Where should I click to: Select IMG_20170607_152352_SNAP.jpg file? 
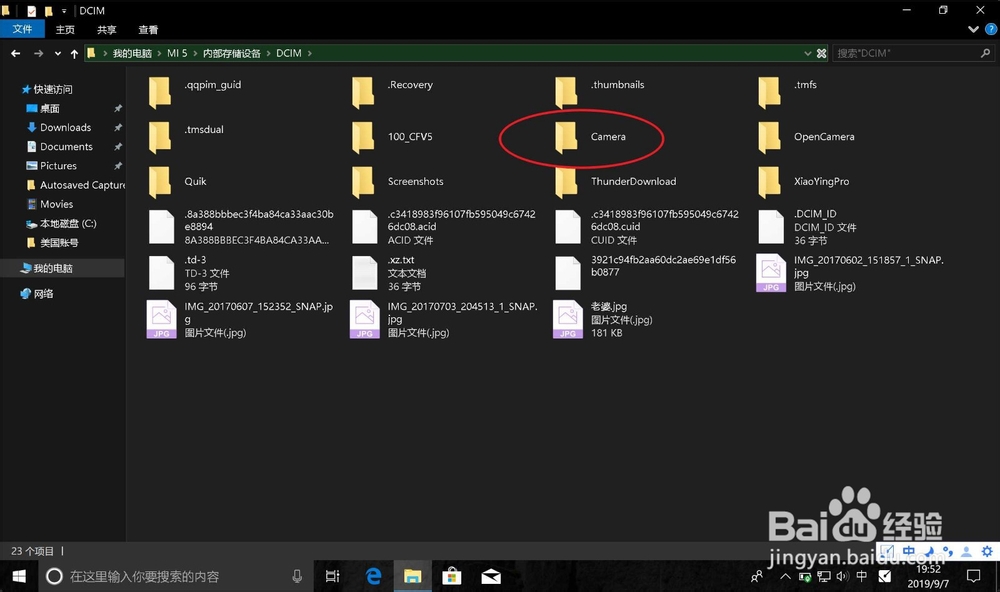240,319
